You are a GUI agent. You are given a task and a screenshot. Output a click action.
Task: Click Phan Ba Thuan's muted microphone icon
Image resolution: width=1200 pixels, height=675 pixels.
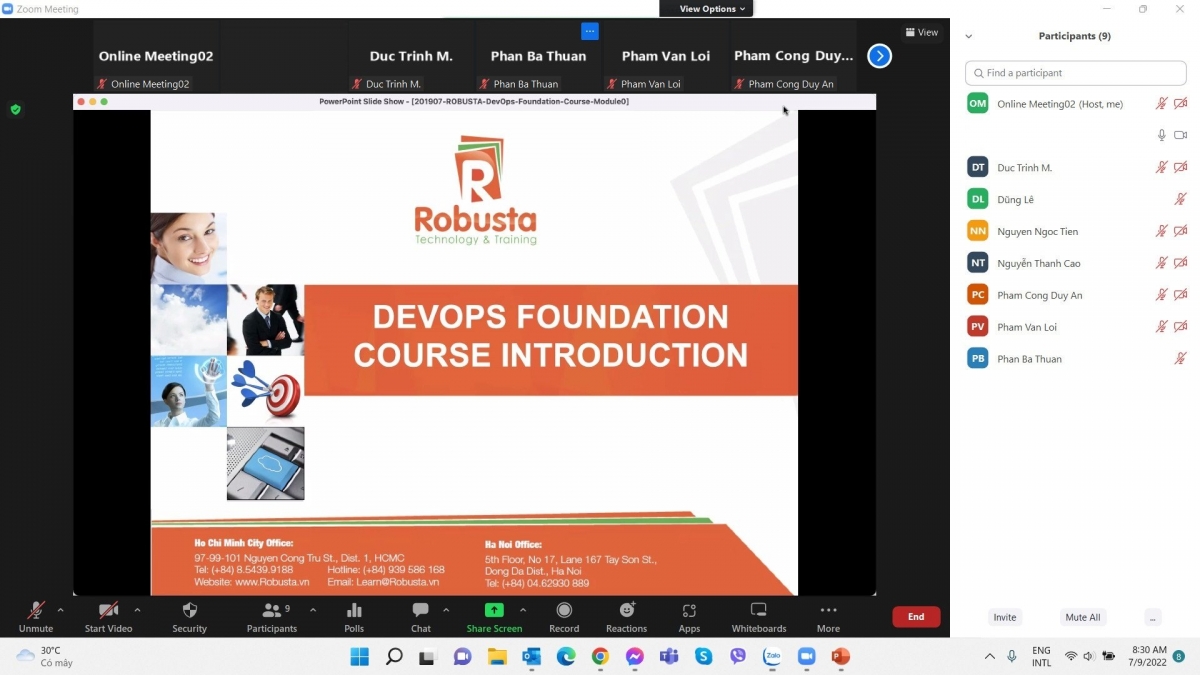tap(1181, 359)
